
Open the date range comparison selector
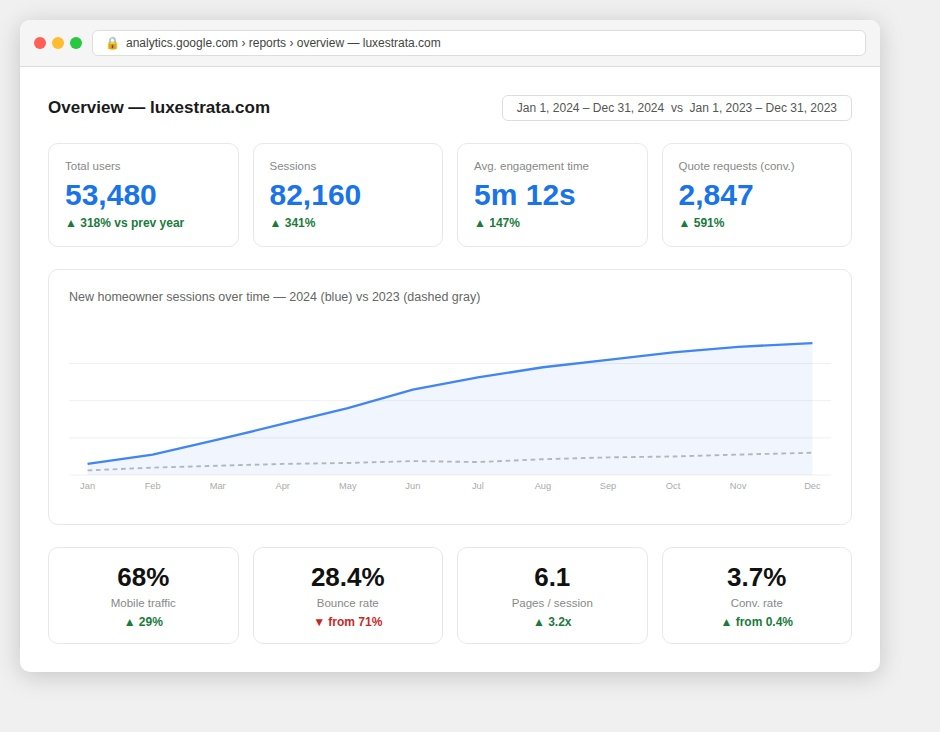point(676,108)
